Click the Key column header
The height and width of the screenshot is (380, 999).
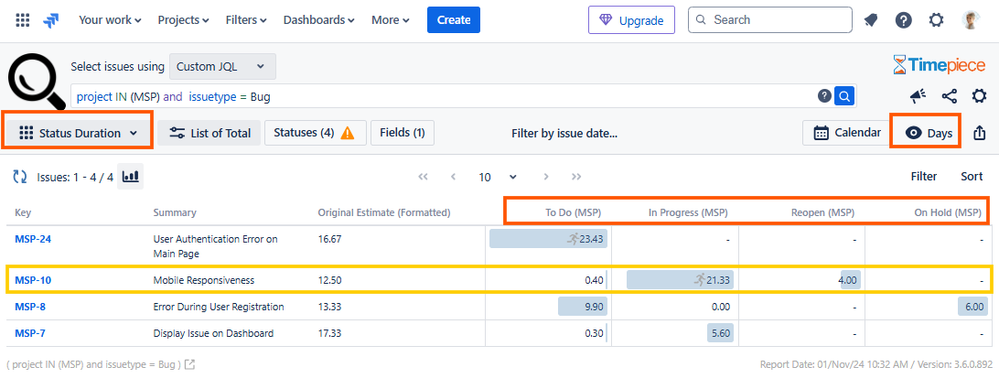pos(22,212)
